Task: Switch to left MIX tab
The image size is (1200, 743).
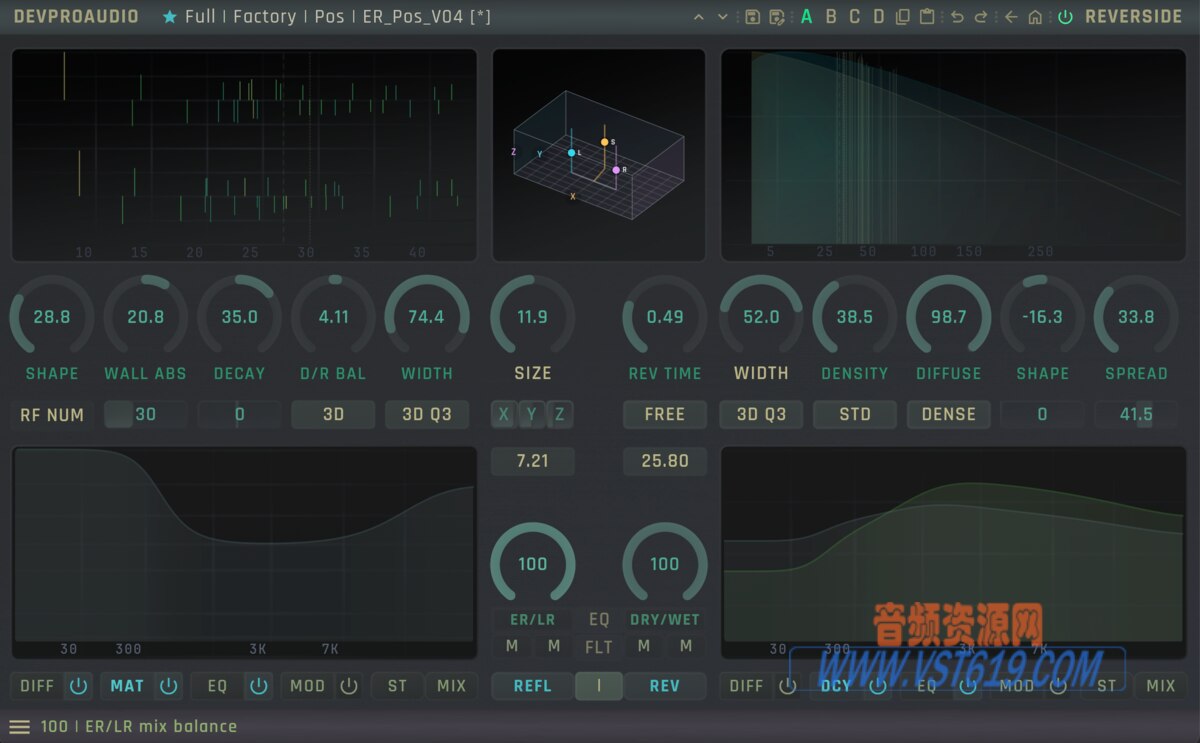Action: tap(452, 686)
